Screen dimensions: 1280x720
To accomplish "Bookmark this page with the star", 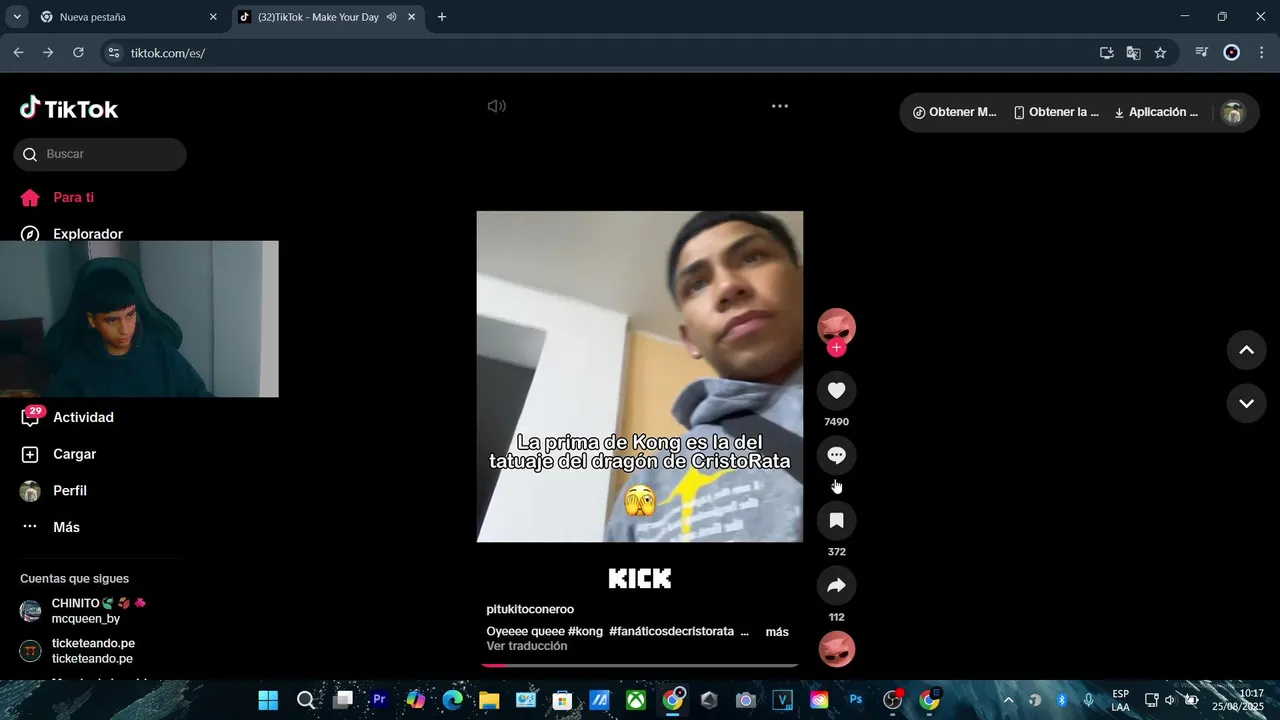I will [1160, 53].
